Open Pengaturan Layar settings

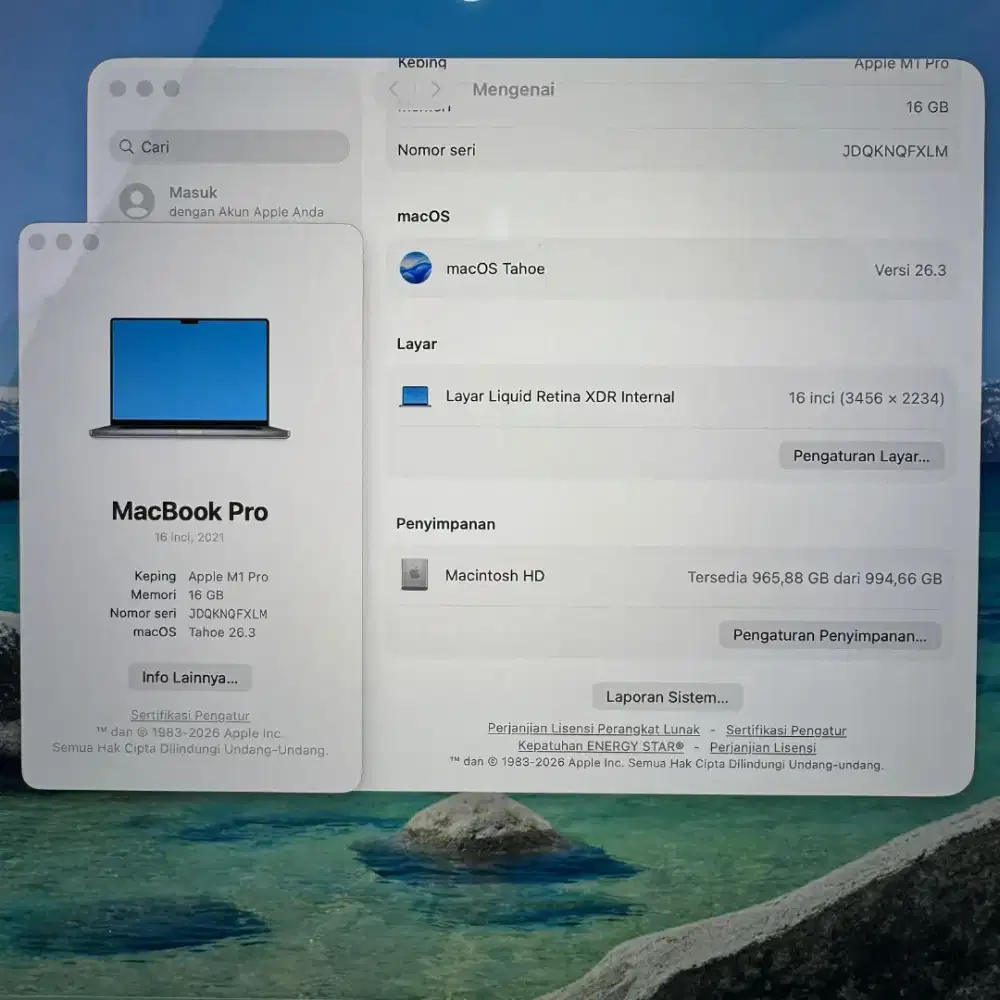point(861,455)
